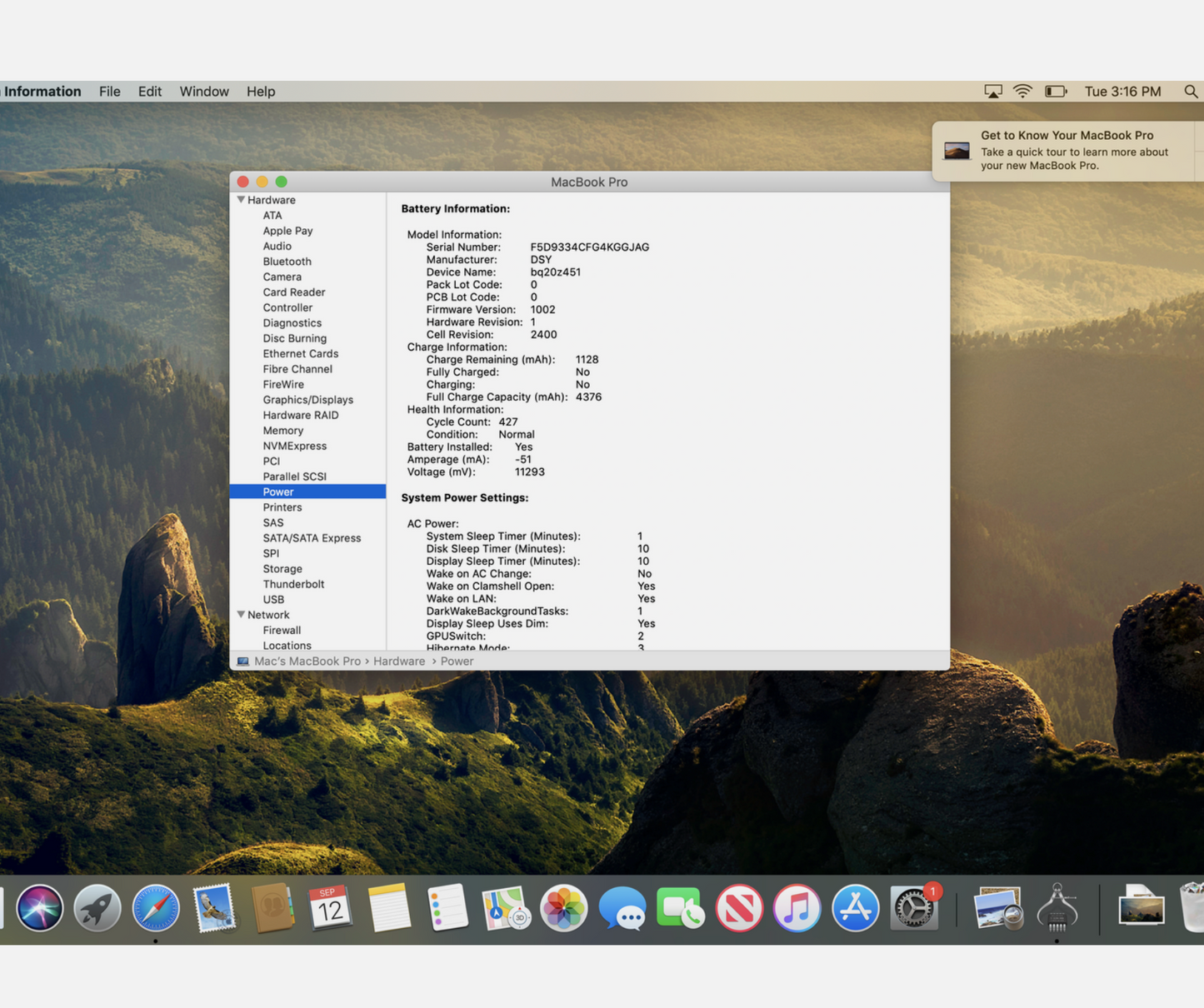The image size is (1204, 1008).
Task: Select Memory in the sidebar
Action: point(283,431)
